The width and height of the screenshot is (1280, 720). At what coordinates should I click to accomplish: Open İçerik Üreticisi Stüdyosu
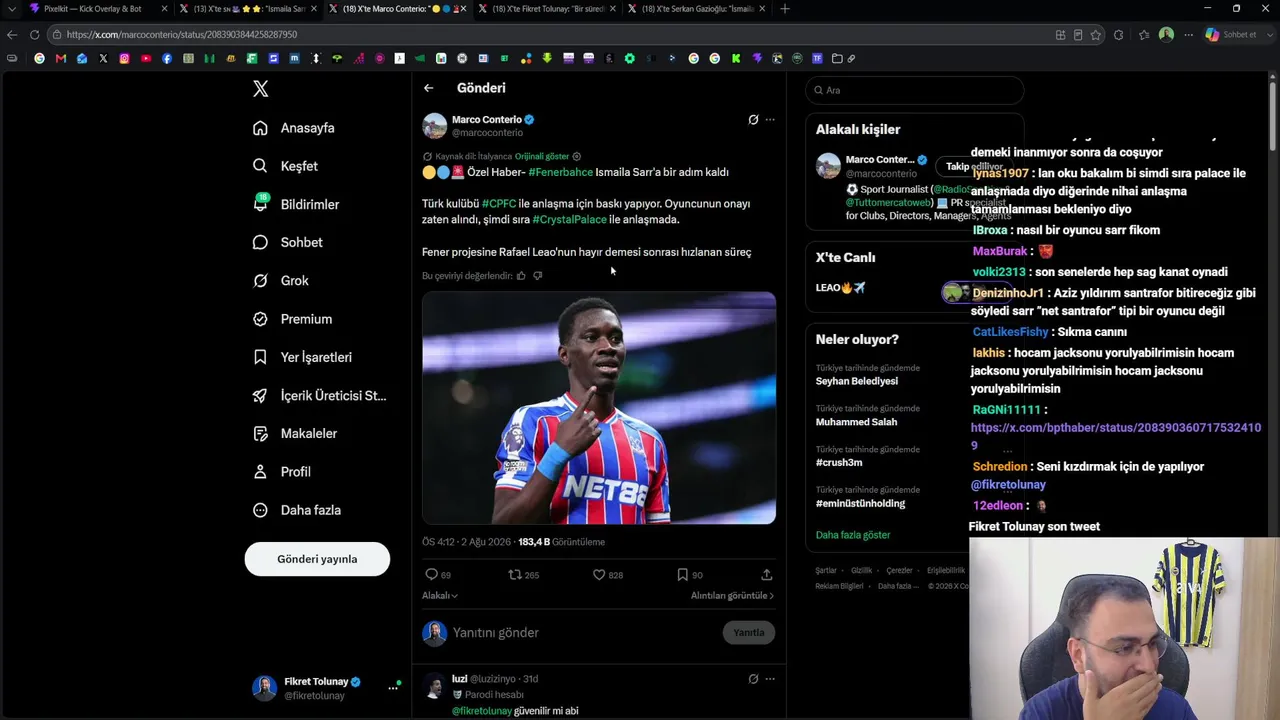coord(319,395)
